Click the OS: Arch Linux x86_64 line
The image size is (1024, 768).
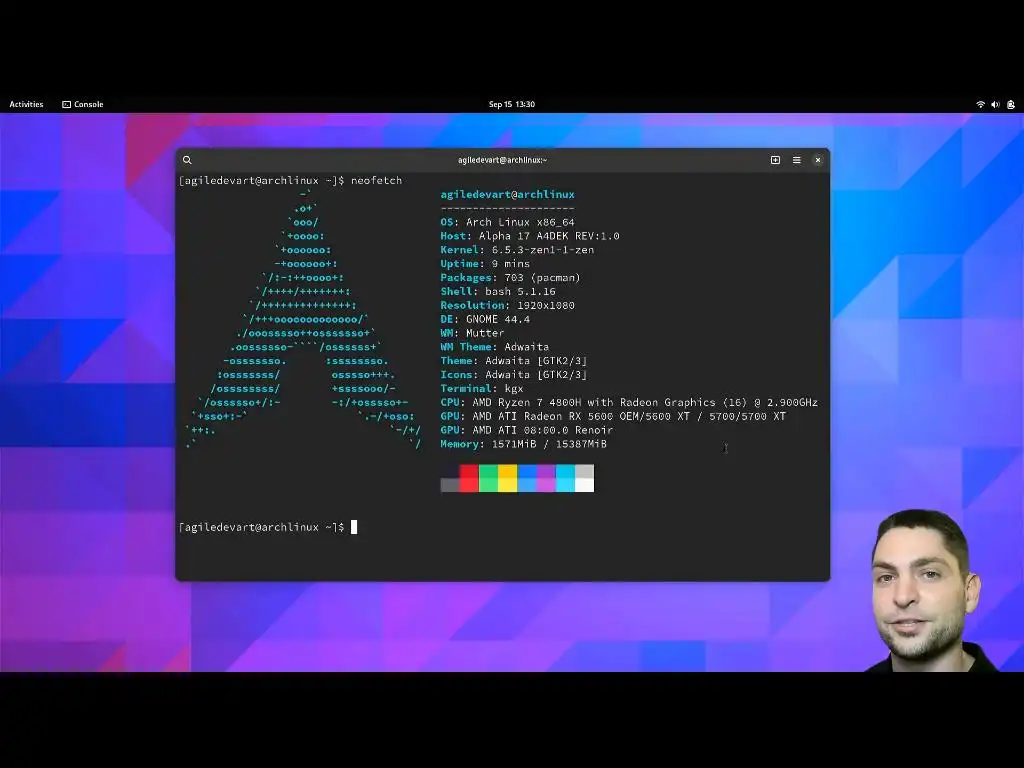click(507, 222)
